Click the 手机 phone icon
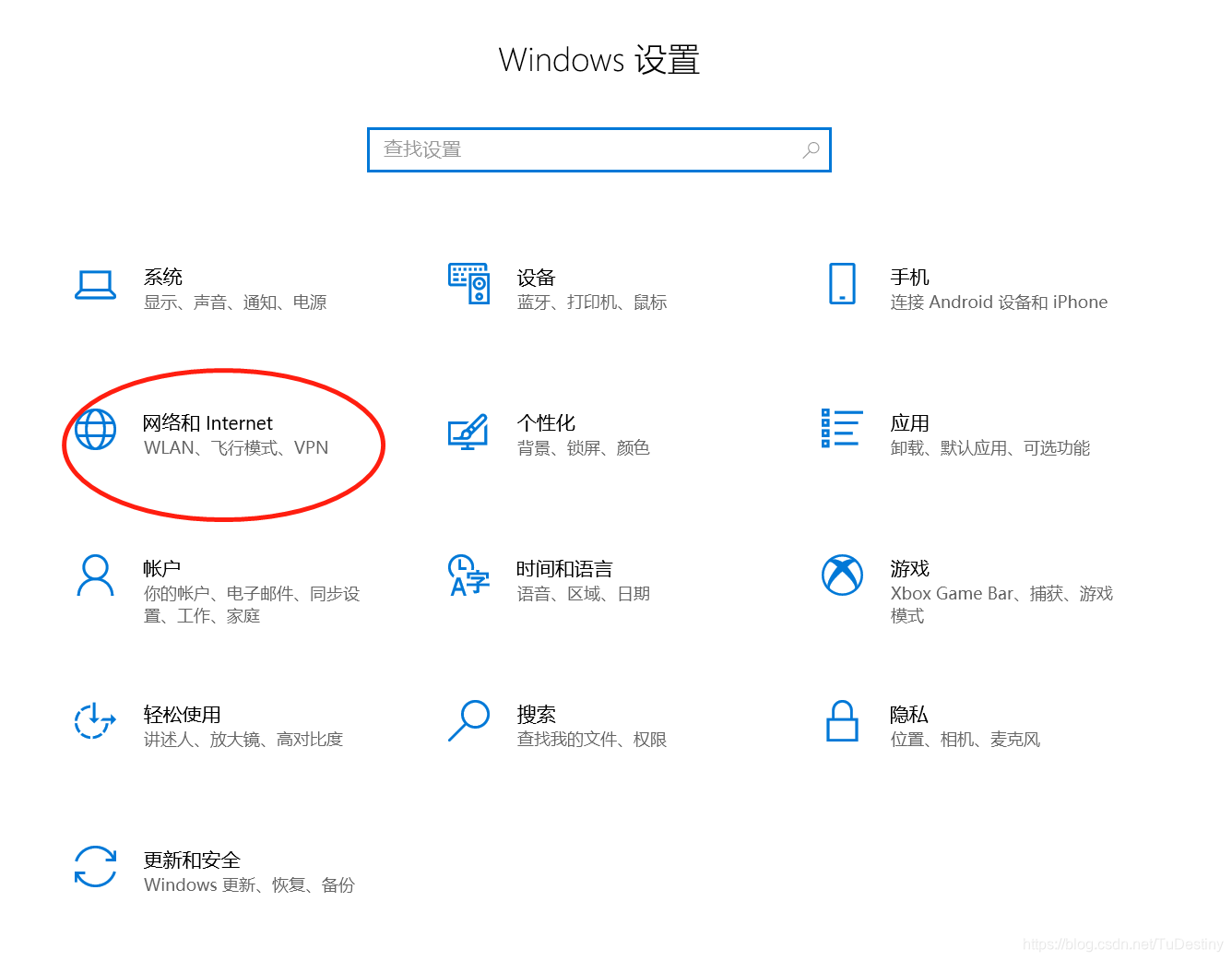The height and width of the screenshot is (961, 1232). point(842,283)
